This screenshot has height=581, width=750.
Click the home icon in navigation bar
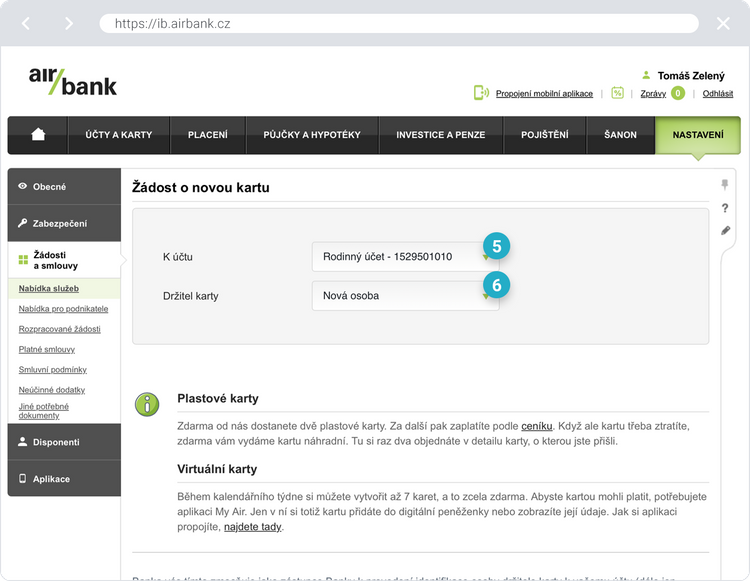38,135
